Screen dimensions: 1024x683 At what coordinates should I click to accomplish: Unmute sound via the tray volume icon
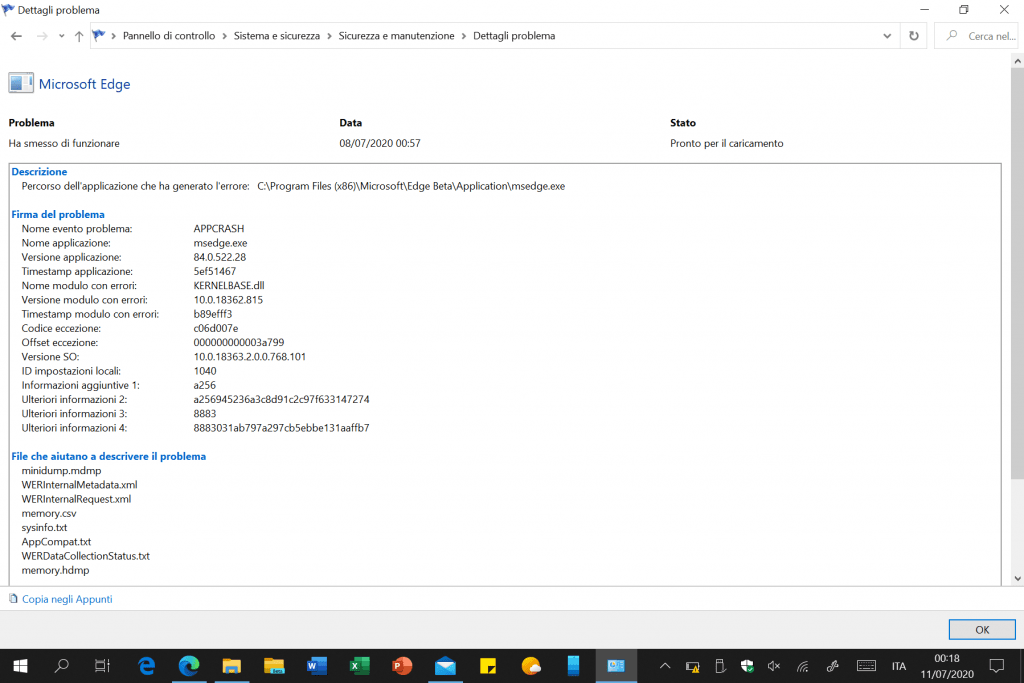pos(774,666)
